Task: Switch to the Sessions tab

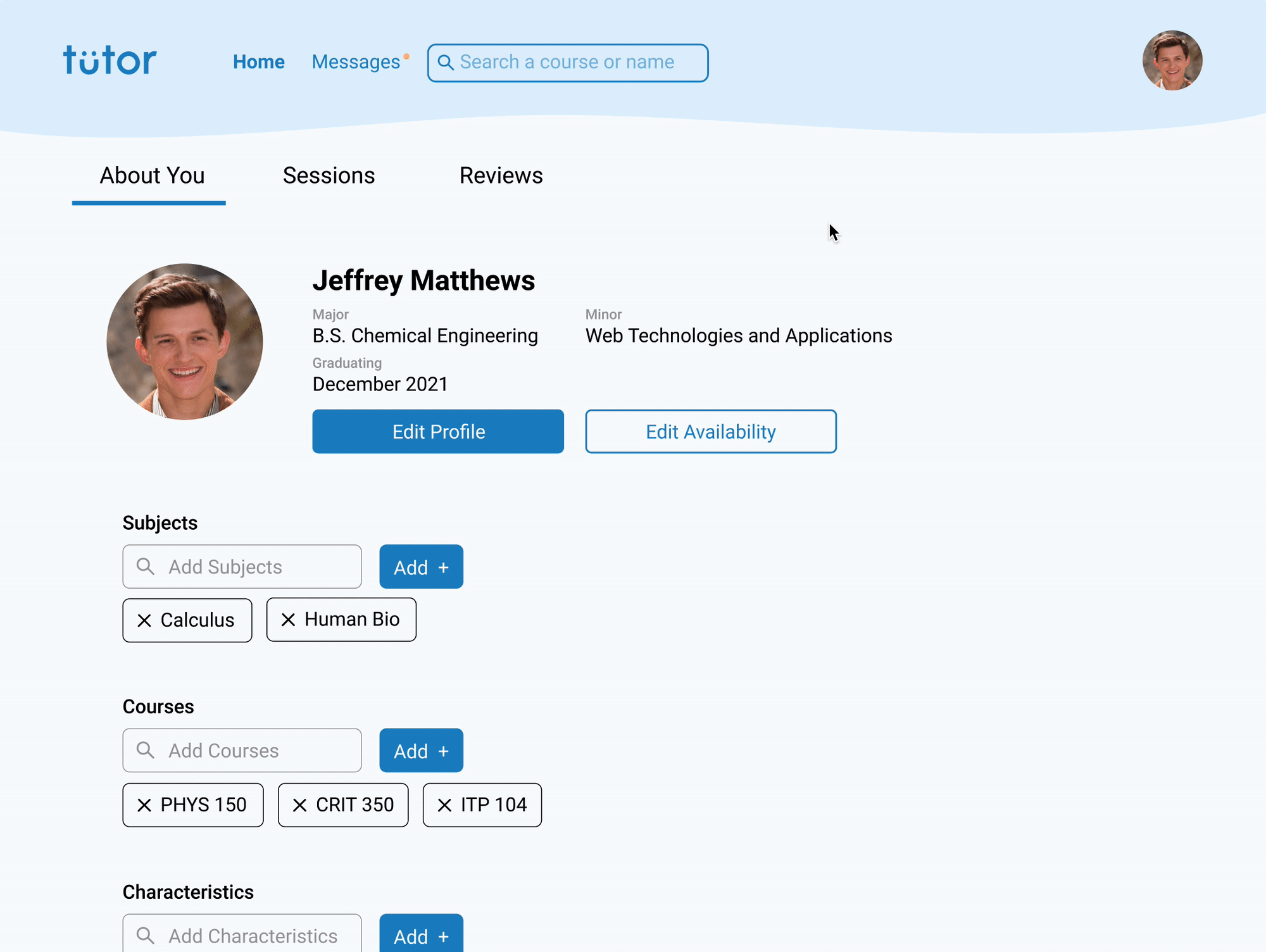Action: tap(329, 175)
